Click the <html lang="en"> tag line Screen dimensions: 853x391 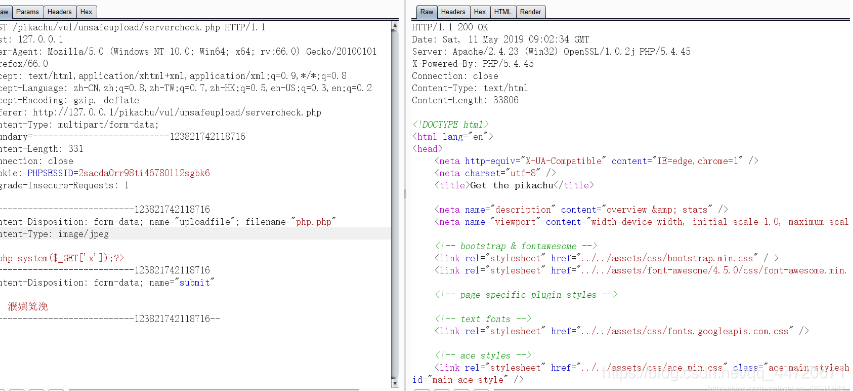pos(452,136)
